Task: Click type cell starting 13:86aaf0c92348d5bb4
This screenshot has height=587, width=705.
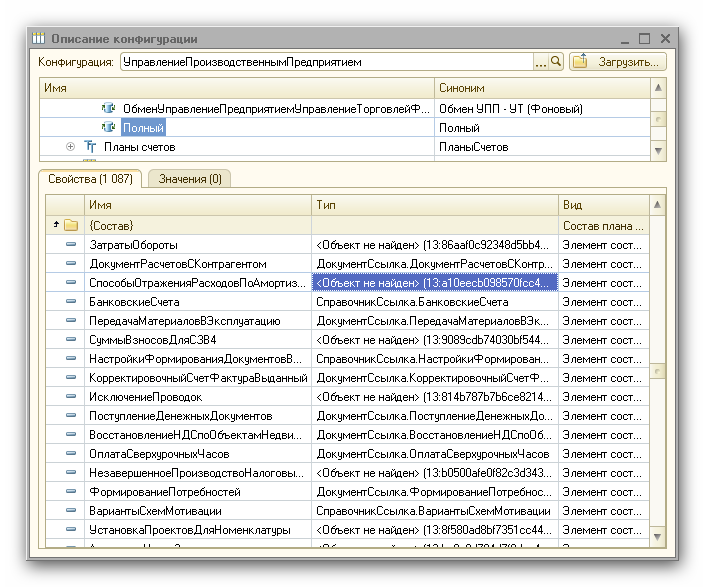Action: point(435,245)
